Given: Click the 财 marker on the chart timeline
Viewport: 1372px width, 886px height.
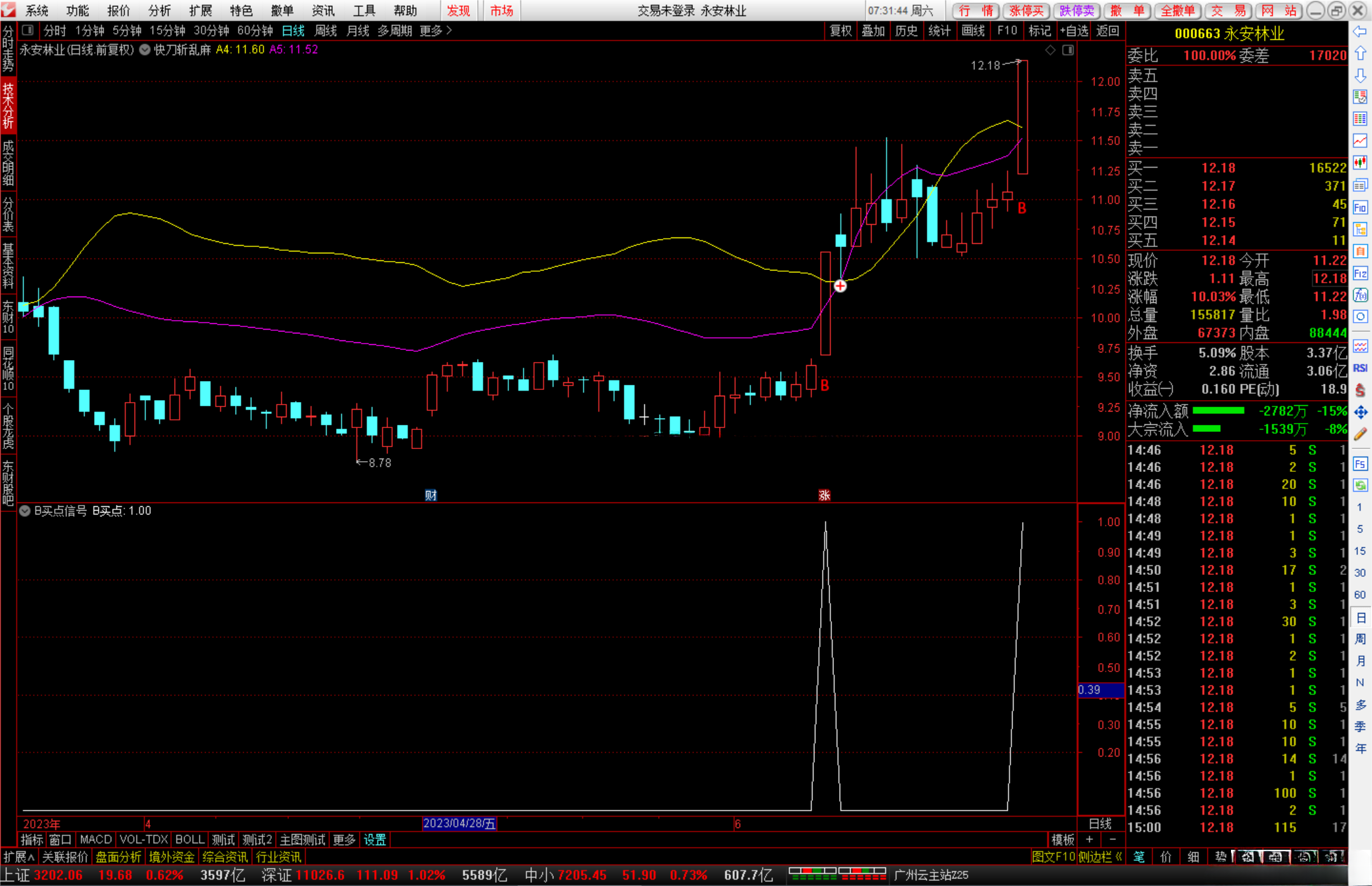Looking at the screenshot, I should click(431, 495).
